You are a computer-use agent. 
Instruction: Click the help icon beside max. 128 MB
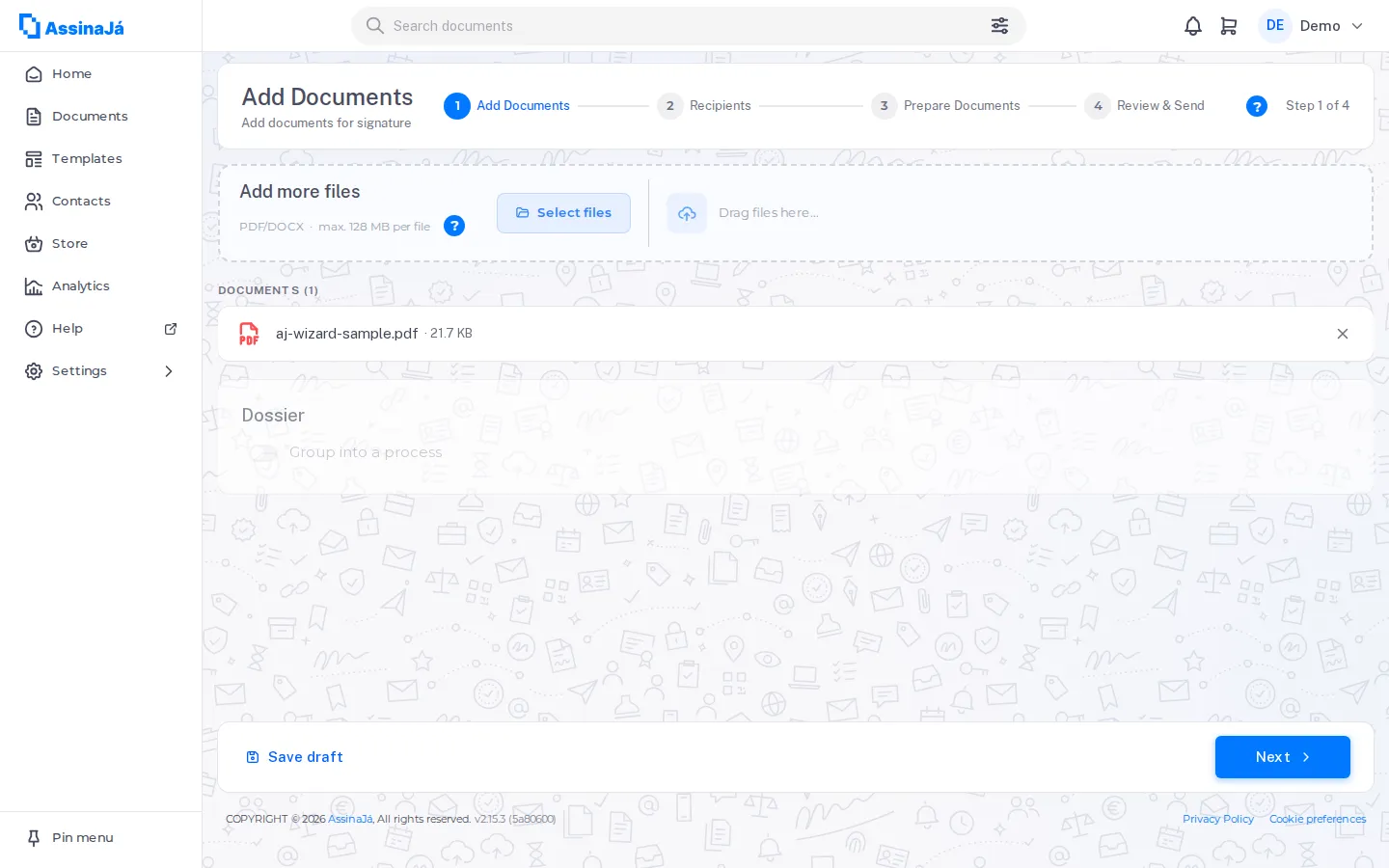pos(454,226)
